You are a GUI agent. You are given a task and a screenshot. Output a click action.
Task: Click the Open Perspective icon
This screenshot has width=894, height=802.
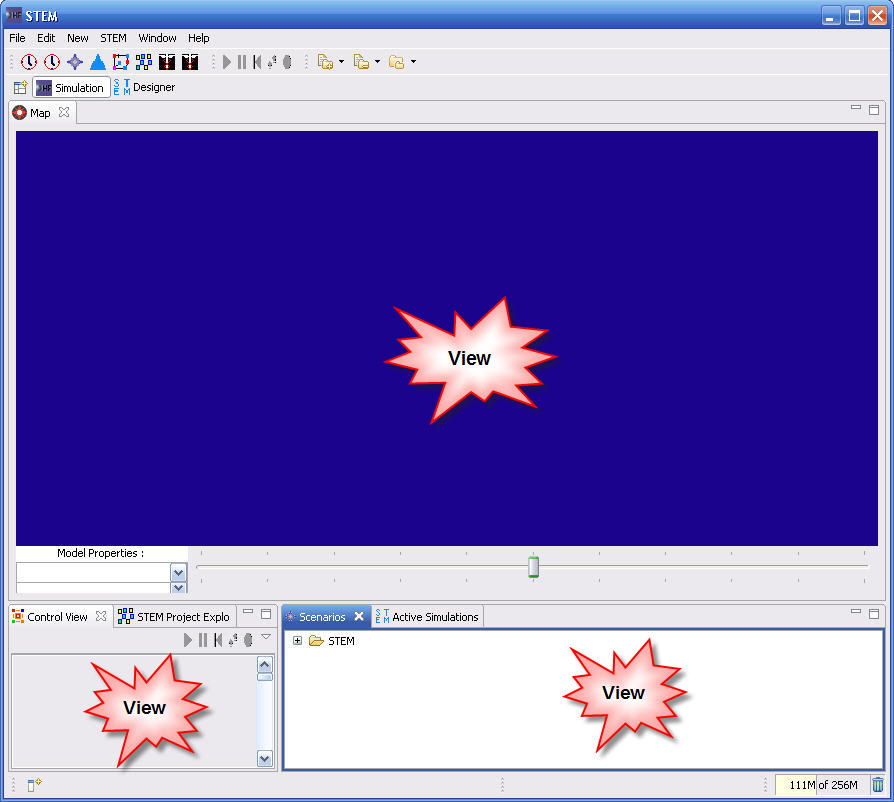[20, 88]
